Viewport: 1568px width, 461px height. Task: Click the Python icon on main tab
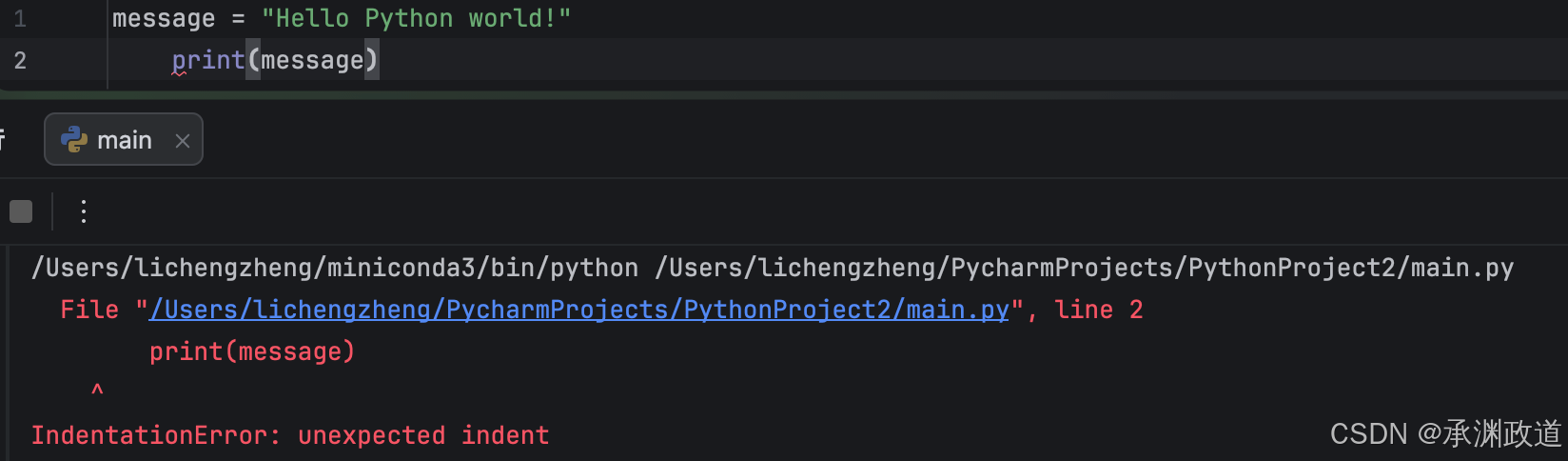74,140
